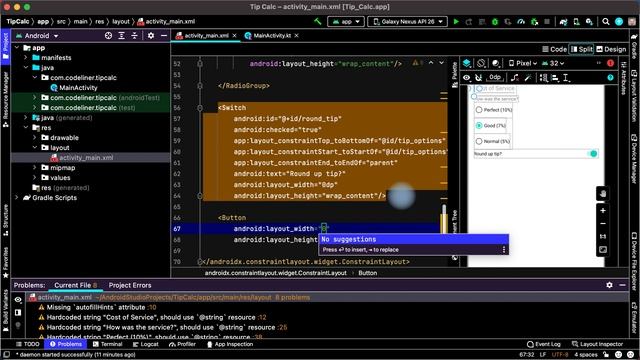Open MainActivity in project tree
Image resolution: width=640 pixels, height=360 pixels.
[74, 88]
